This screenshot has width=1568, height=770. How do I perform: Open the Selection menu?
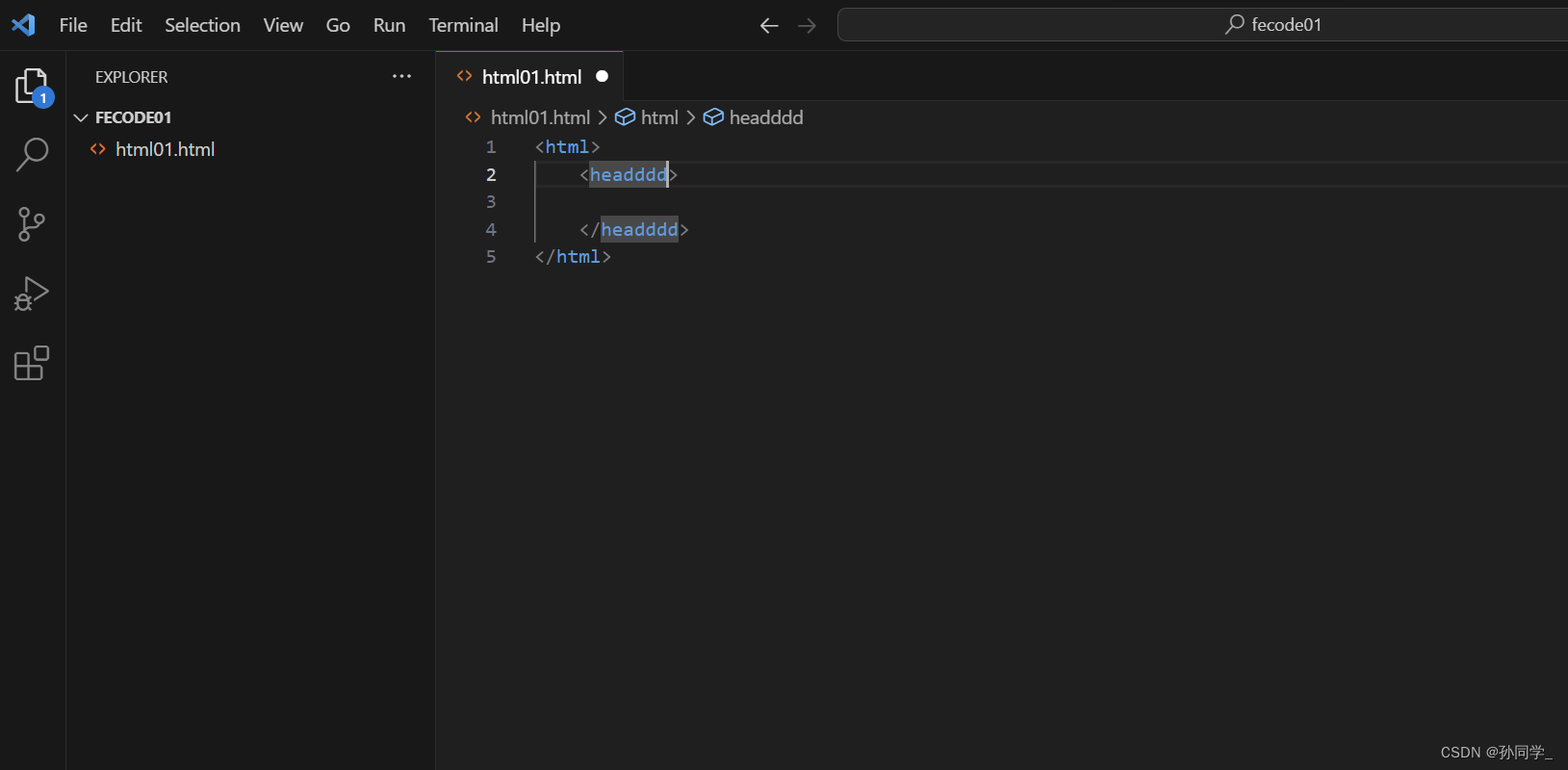[202, 25]
